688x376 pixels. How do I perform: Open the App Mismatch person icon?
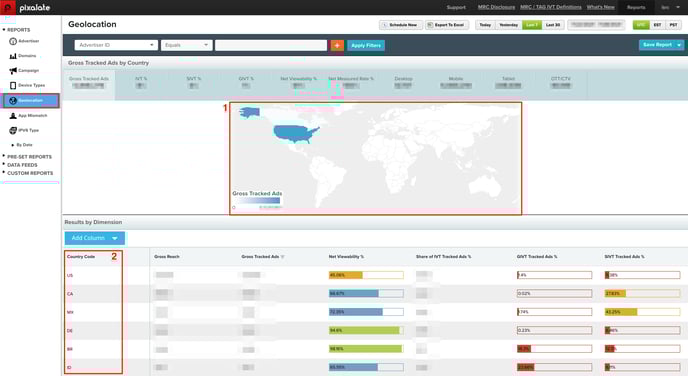point(13,116)
